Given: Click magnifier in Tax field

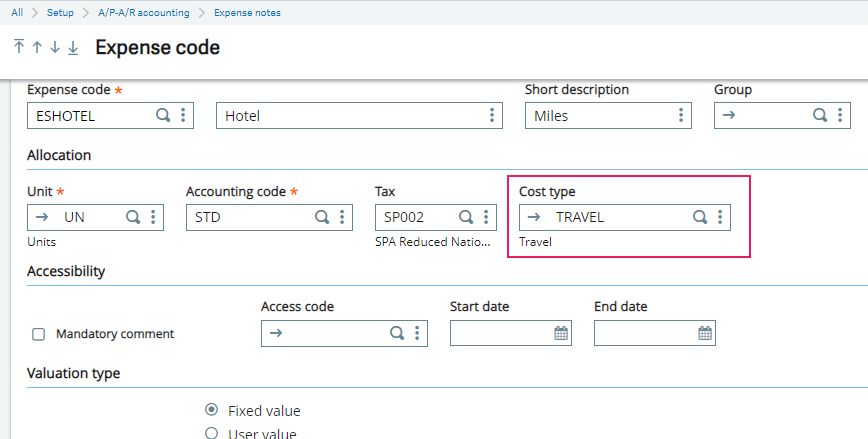Looking at the screenshot, I should pos(466,217).
